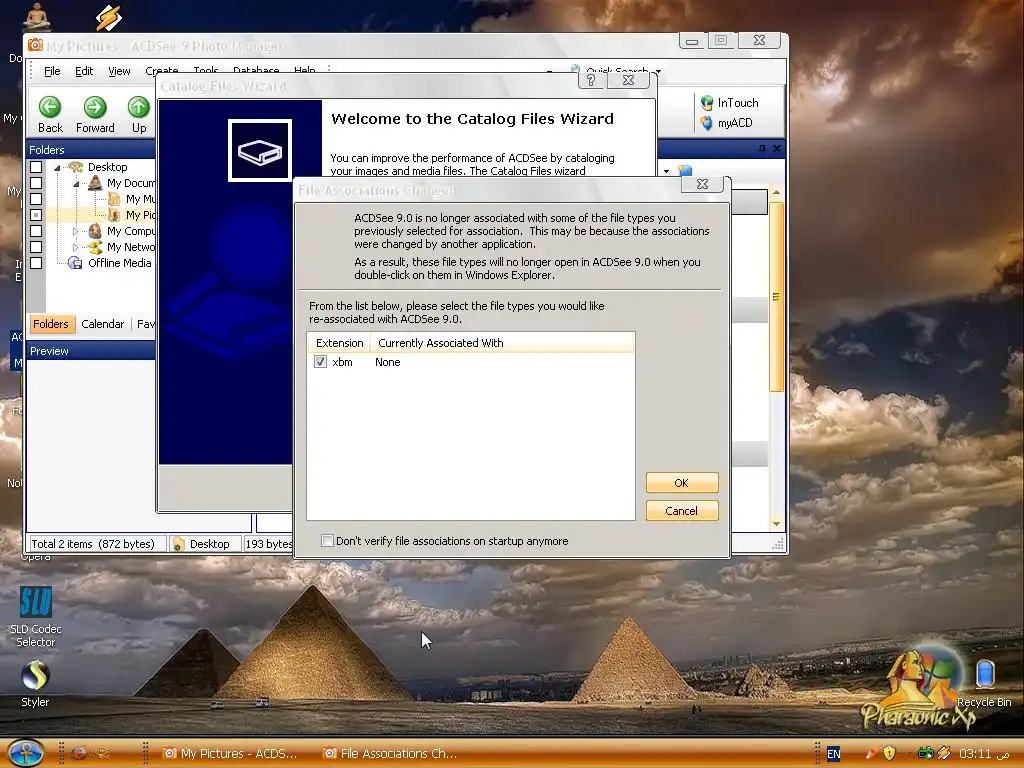Click the taskbar clock showing 03:11
1024x768 pixels.
pos(985,754)
